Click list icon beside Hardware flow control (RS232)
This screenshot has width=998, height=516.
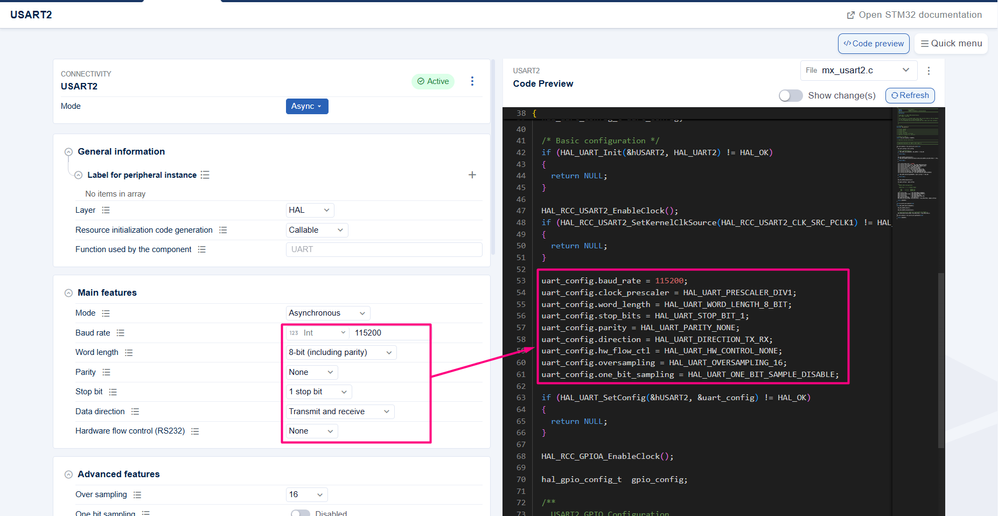[x=195, y=431]
